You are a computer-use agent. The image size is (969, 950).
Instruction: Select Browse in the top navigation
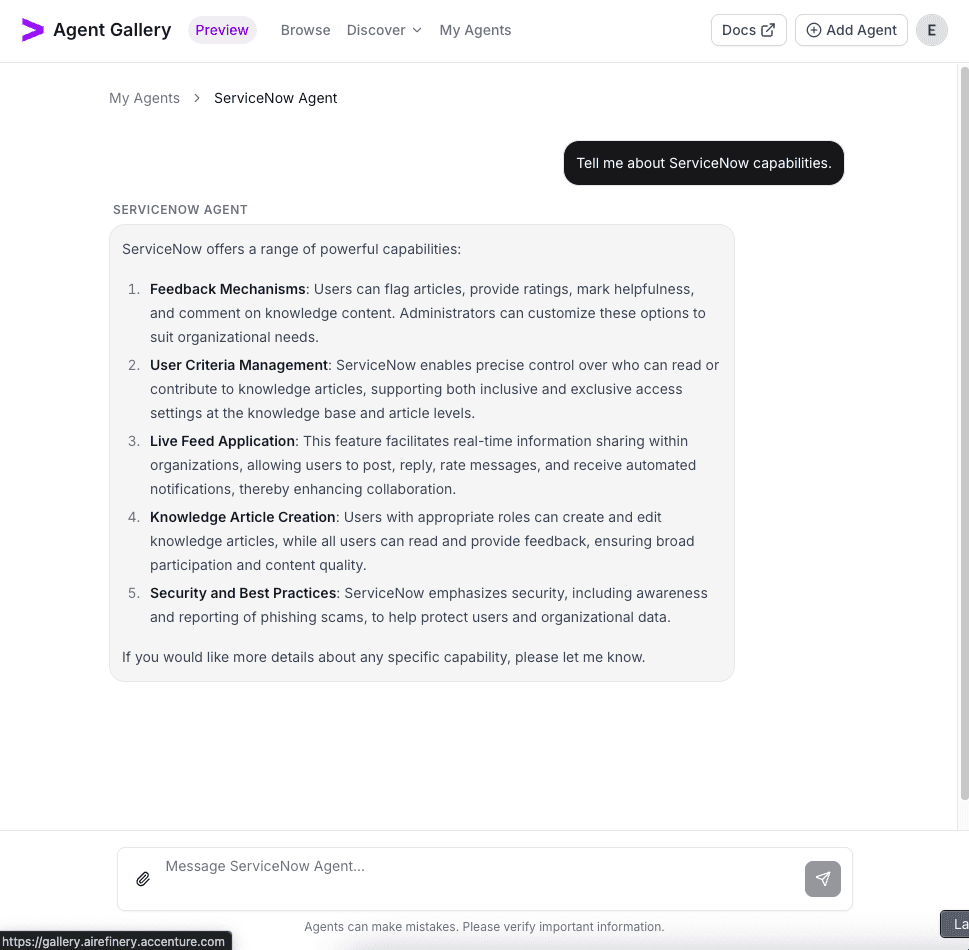click(x=305, y=30)
